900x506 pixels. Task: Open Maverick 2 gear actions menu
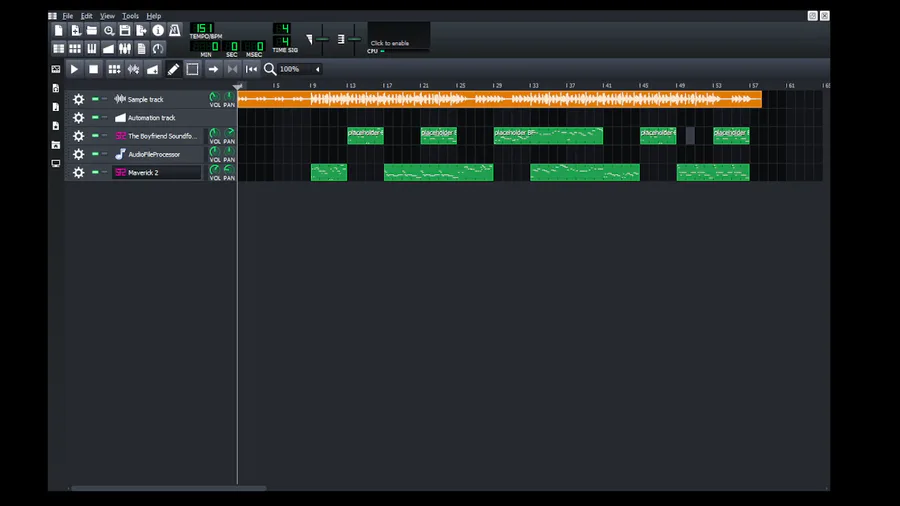tap(79, 172)
